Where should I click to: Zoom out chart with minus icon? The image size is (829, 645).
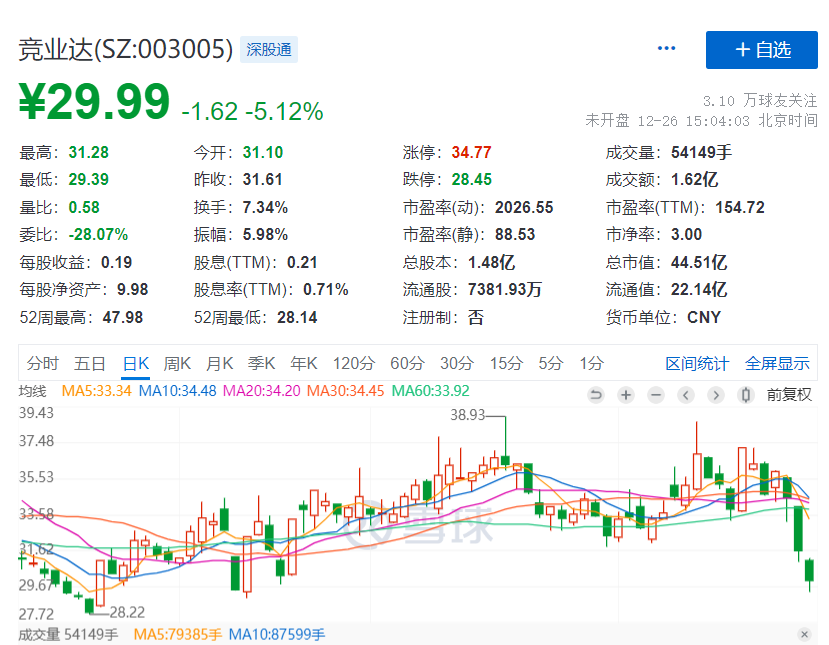[x=656, y=395]
